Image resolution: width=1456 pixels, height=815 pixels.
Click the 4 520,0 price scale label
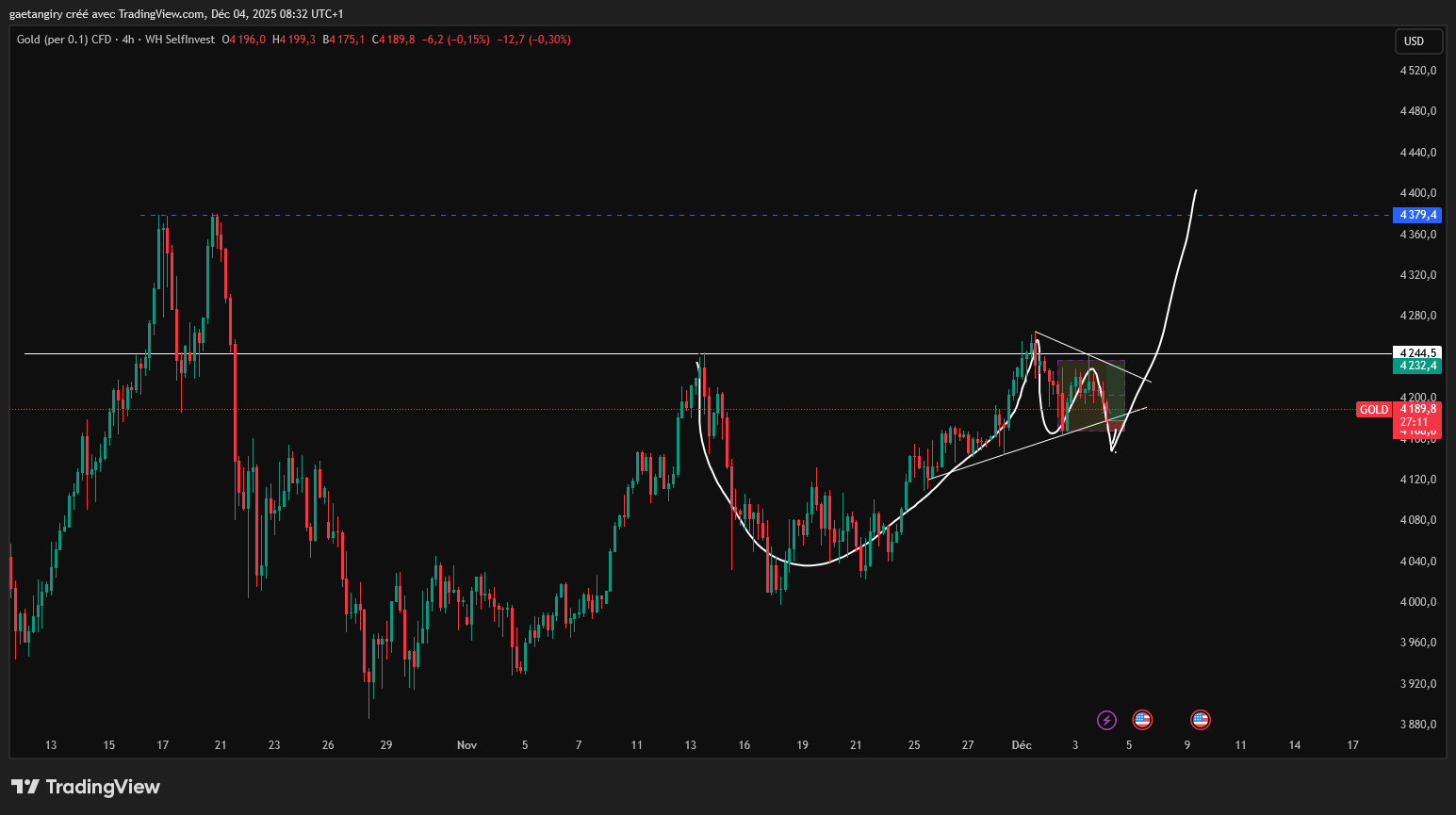pyautogui.click(x=1418, y=71)
